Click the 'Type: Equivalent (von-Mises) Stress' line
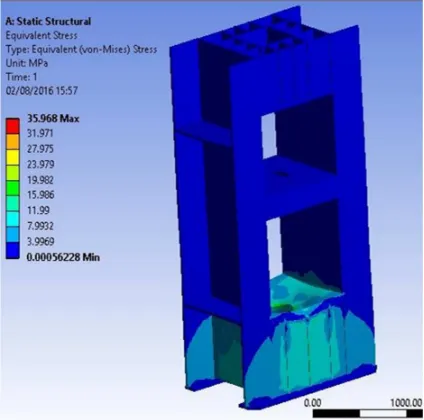Screen dimensions: 424x420 [81, 49]
